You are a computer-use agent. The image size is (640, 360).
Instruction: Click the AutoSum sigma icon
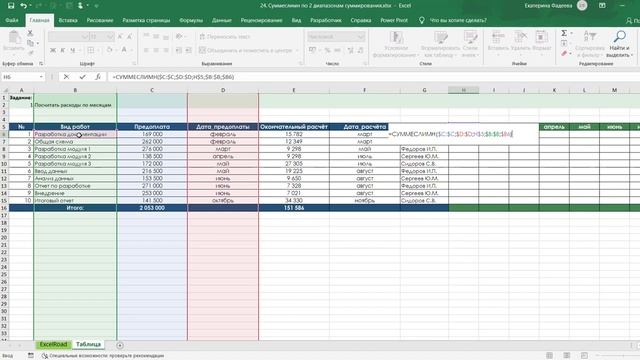point(564,33)
